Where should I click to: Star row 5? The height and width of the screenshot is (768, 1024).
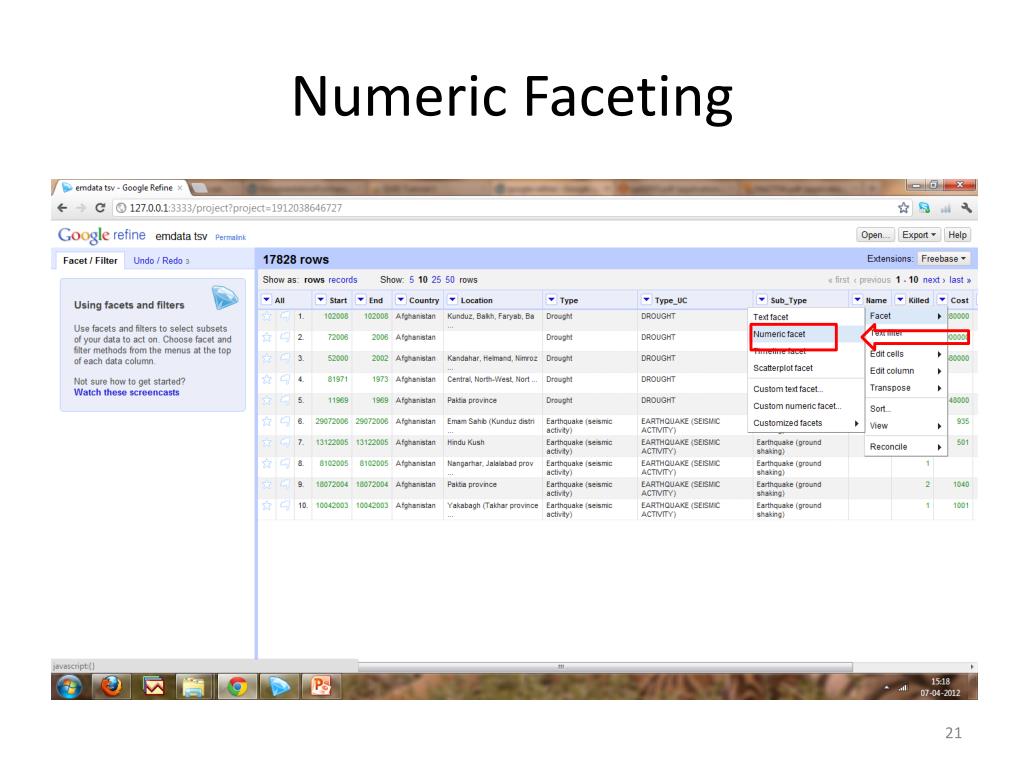pos(266,400)
